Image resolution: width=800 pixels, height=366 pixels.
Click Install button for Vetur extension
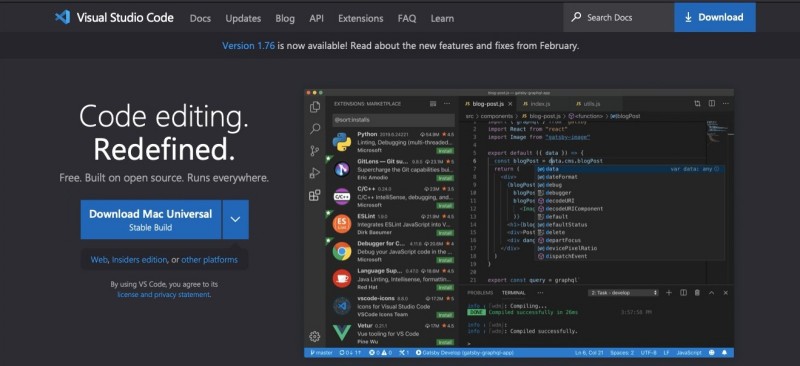click(445, 342)
